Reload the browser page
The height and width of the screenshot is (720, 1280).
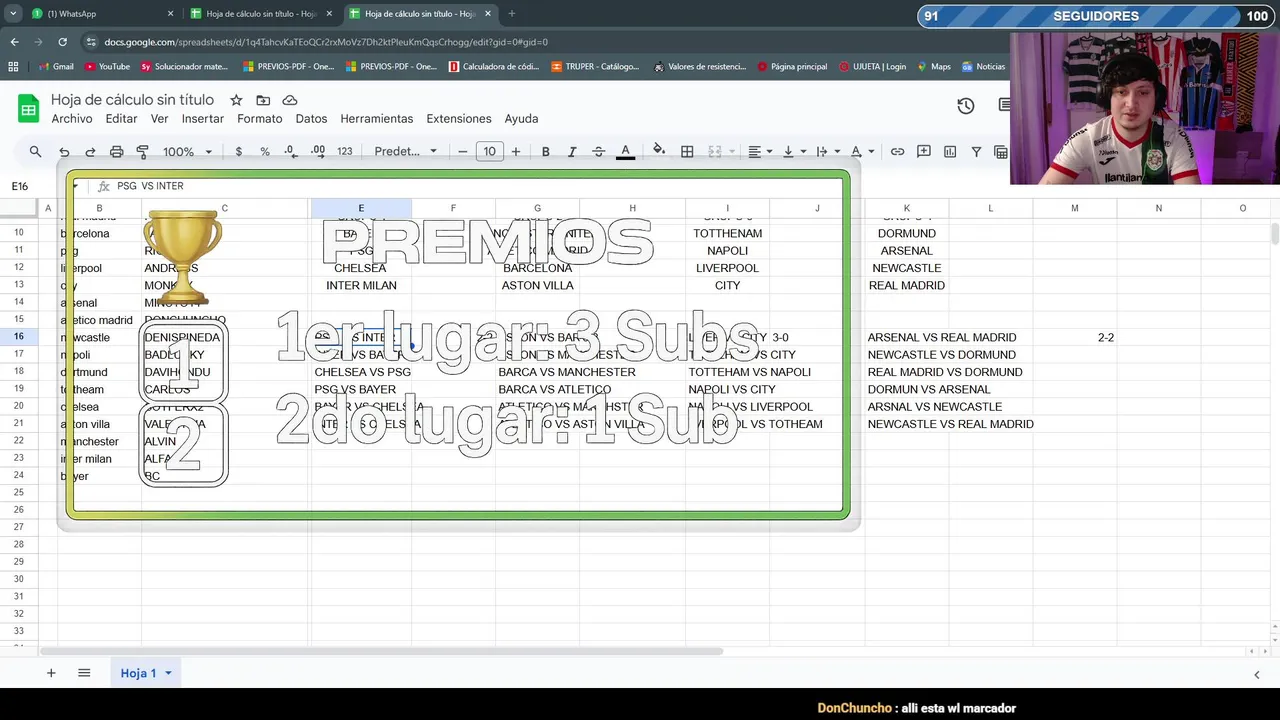click(62, 42)
